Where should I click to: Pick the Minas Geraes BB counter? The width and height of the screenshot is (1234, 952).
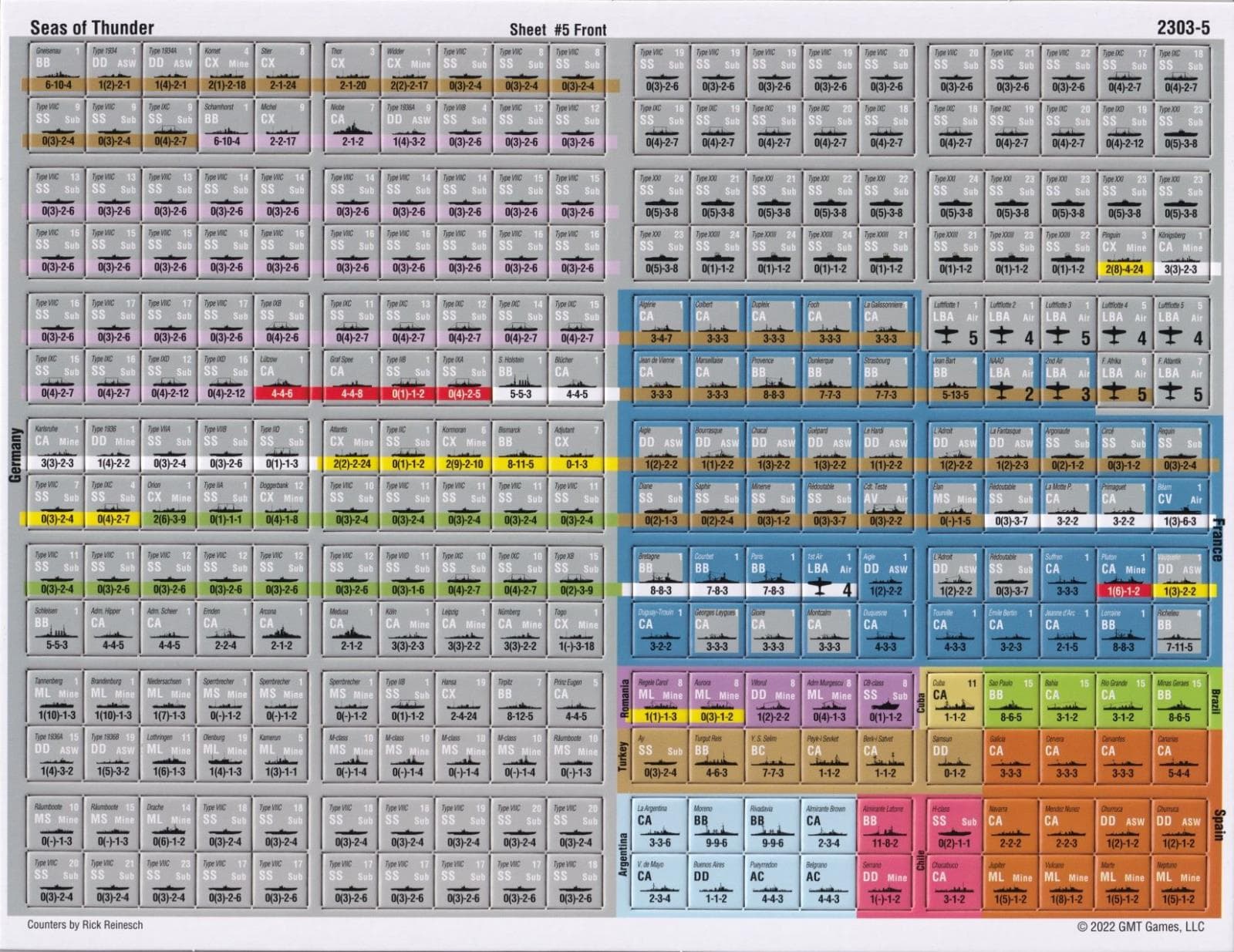(x=1181, y=701)
